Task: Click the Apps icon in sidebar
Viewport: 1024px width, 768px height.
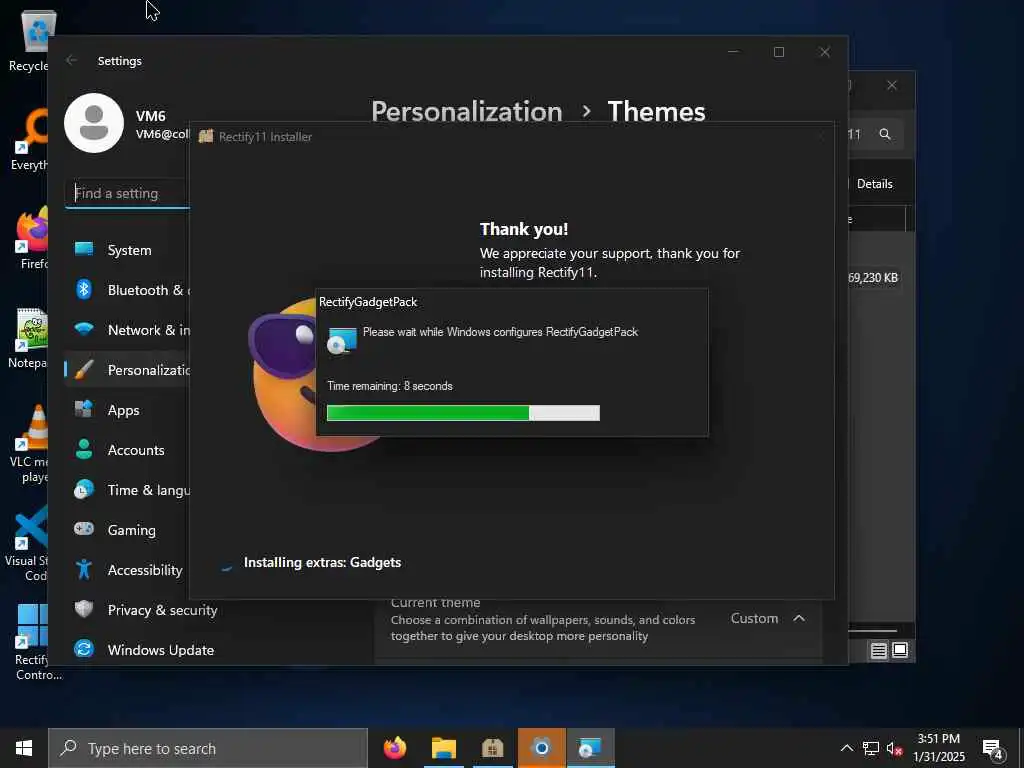Action: pos(84,409)
